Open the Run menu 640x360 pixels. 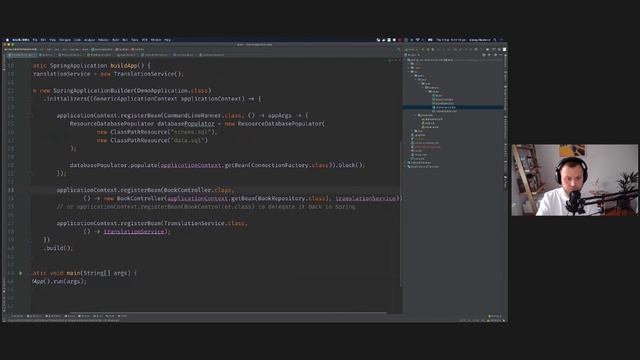point(125,40)
